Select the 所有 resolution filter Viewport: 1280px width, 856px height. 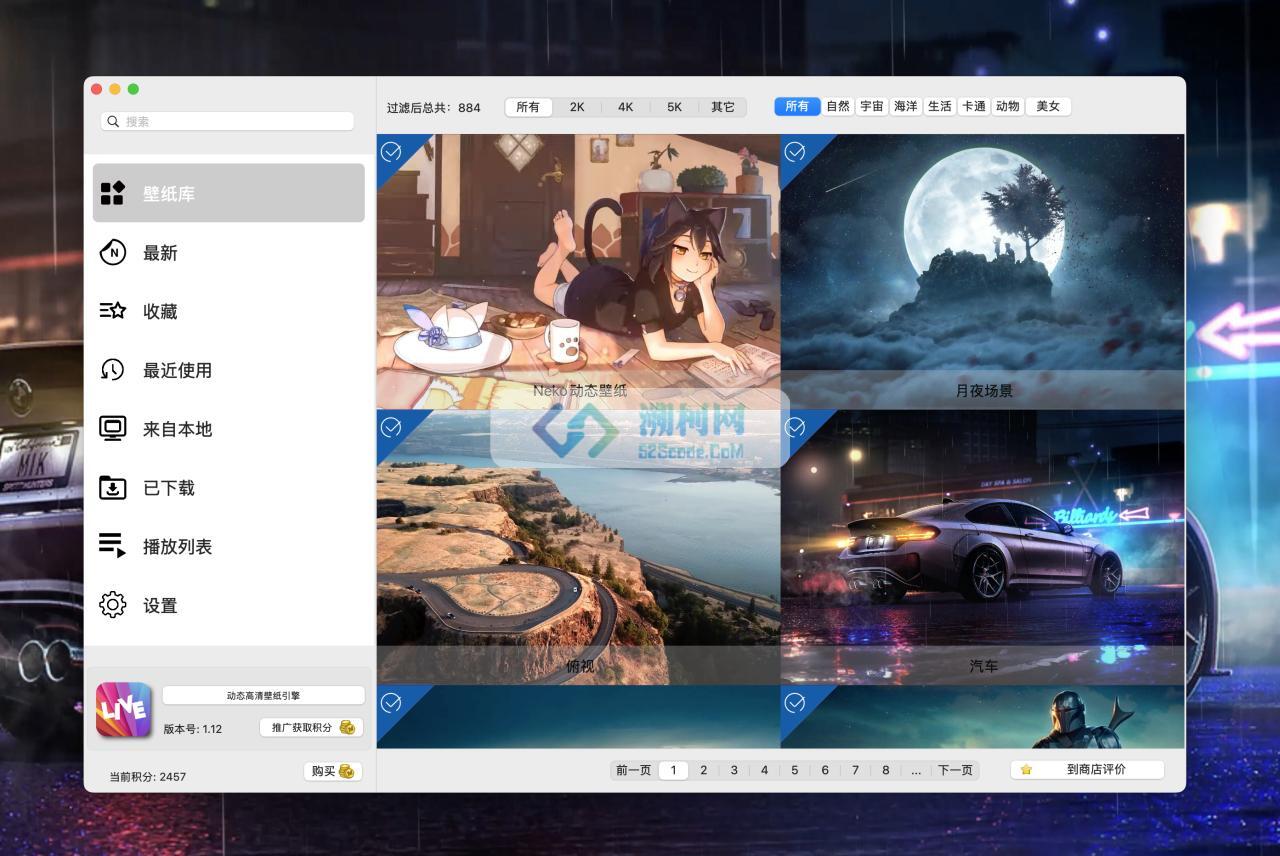528,107
